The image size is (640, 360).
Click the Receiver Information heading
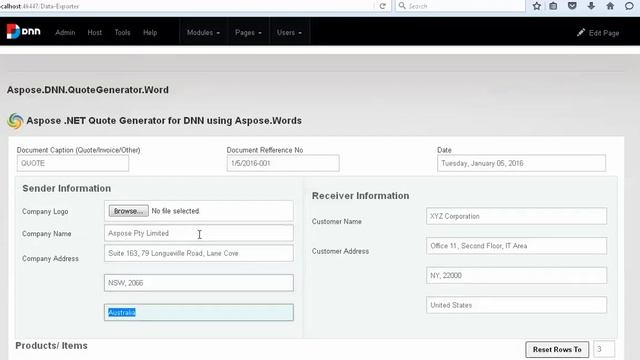click(x=360, y=196)
